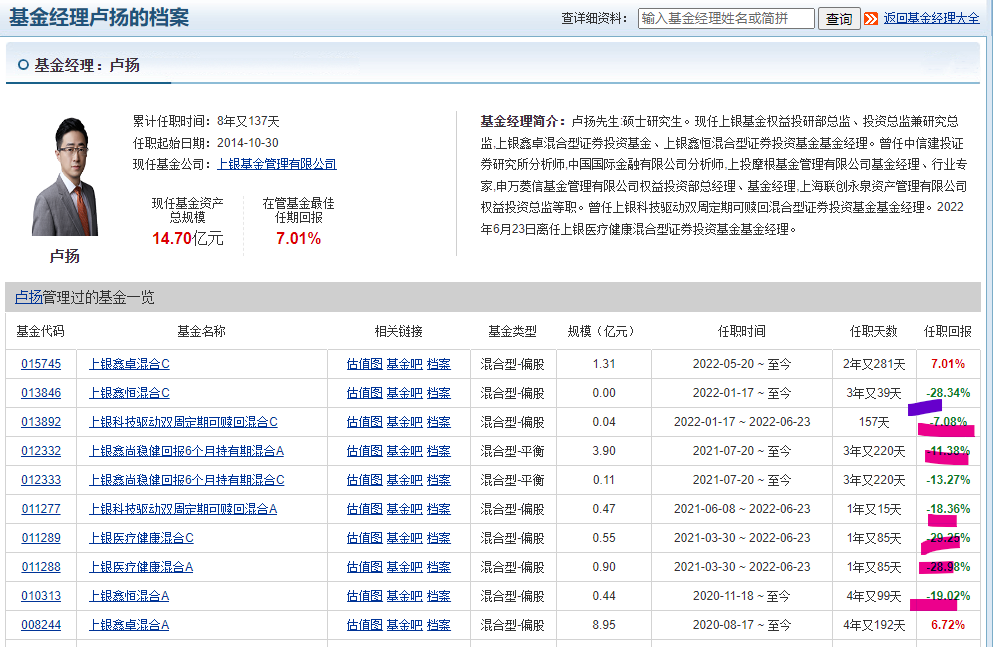
Task: Click the 规模（亿元） column header
Action: pos(601,331)
